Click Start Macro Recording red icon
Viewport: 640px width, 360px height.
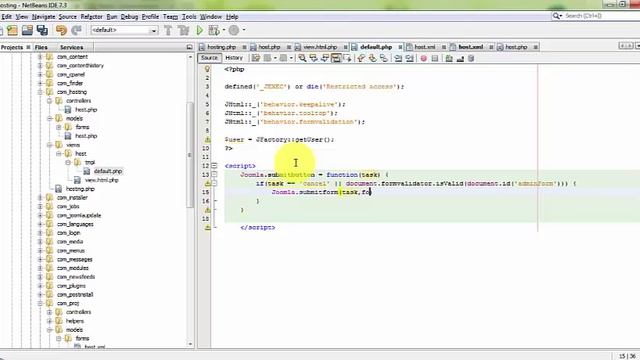424,58
